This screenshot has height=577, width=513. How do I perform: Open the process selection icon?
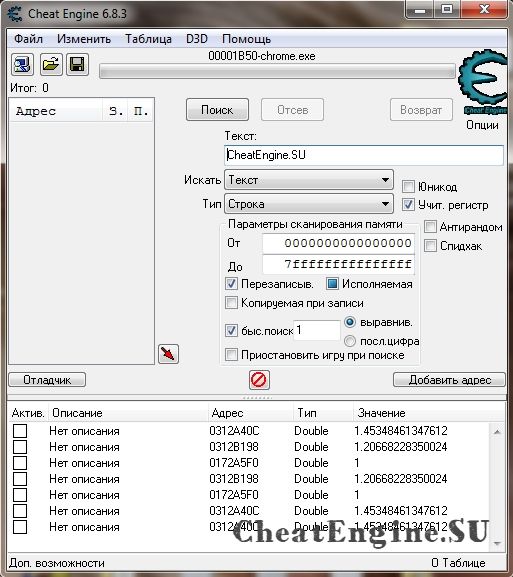22,65
